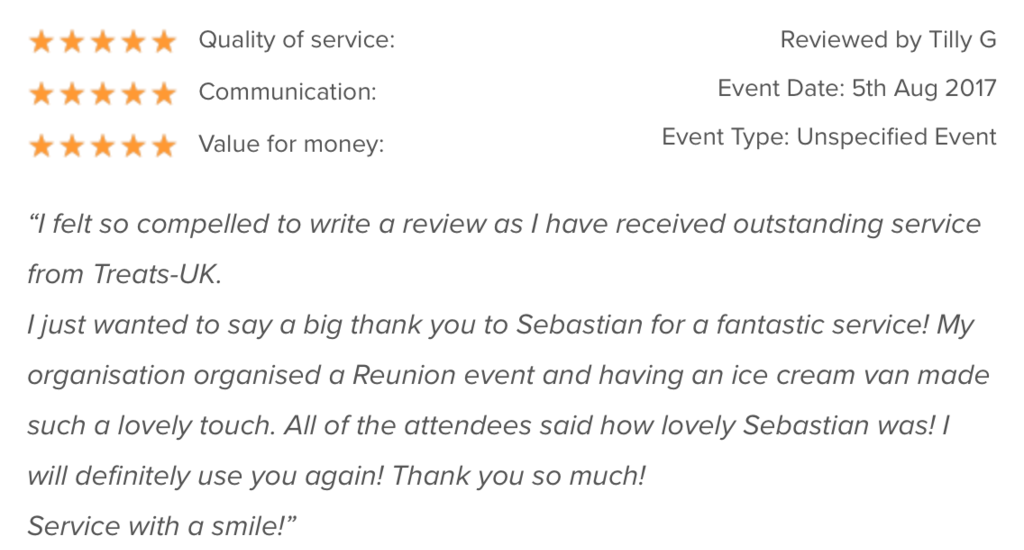Click the first star of Communication rating

pos(42,93)
